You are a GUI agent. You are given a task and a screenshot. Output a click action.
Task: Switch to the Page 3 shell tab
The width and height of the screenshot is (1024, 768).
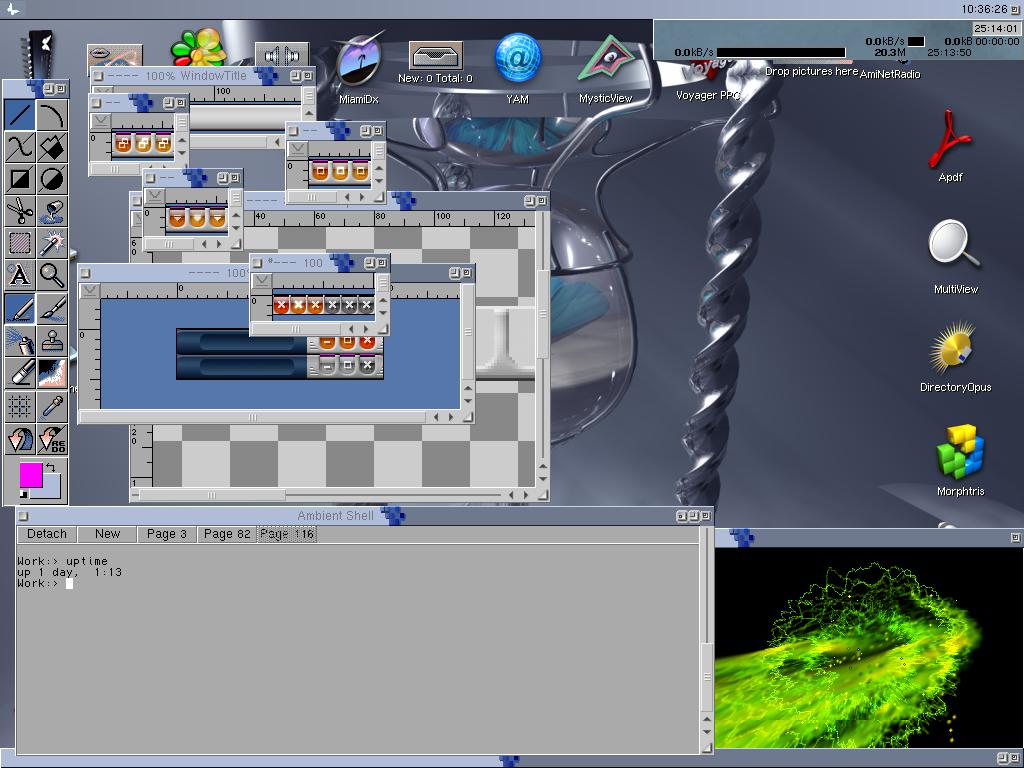coord(166,534)
